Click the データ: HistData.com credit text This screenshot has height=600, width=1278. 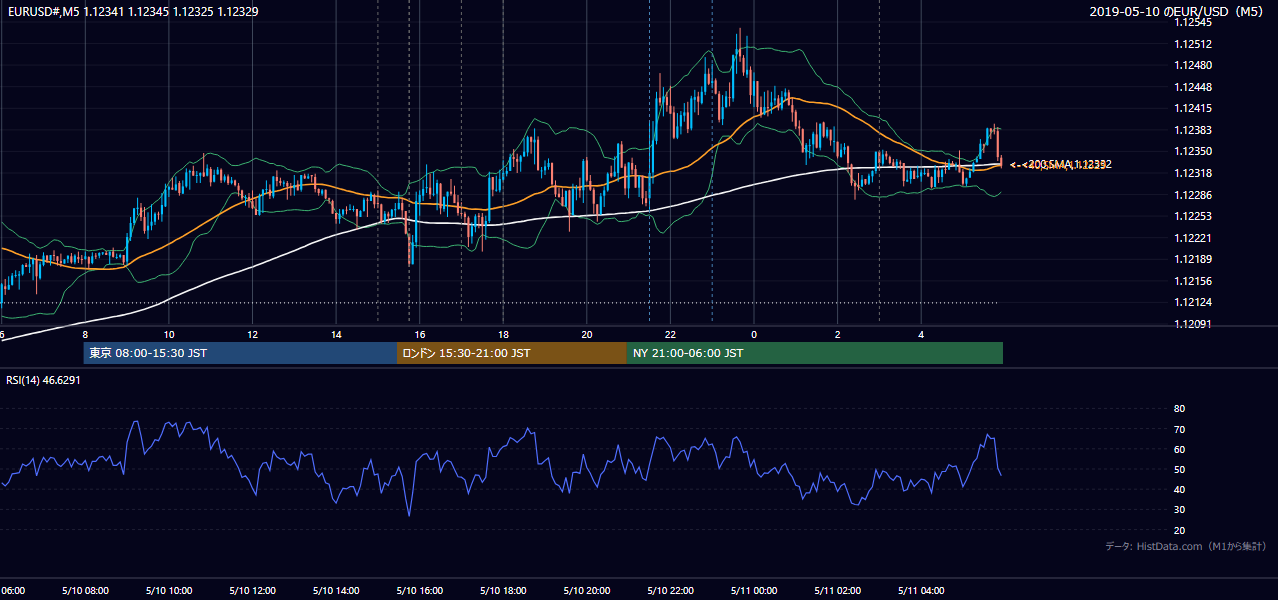(1186, 546)
